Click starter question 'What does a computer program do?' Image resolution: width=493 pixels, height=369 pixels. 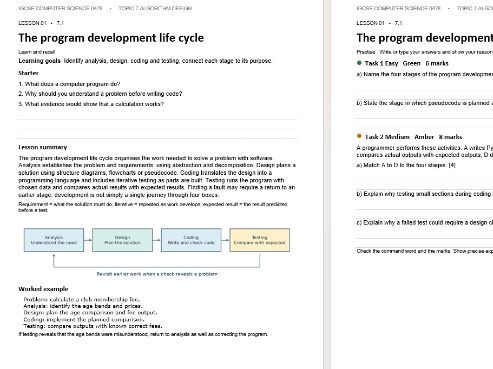(69, 84)
